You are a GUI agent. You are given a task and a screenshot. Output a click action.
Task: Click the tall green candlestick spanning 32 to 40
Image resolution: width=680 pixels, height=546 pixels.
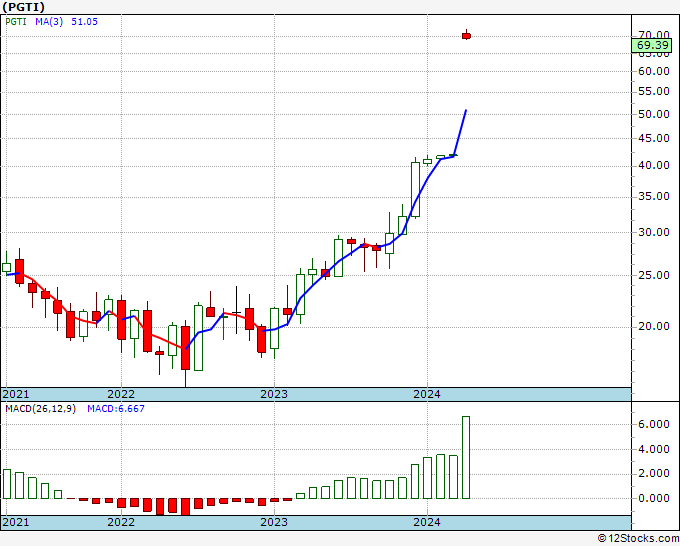coord(415,190)
